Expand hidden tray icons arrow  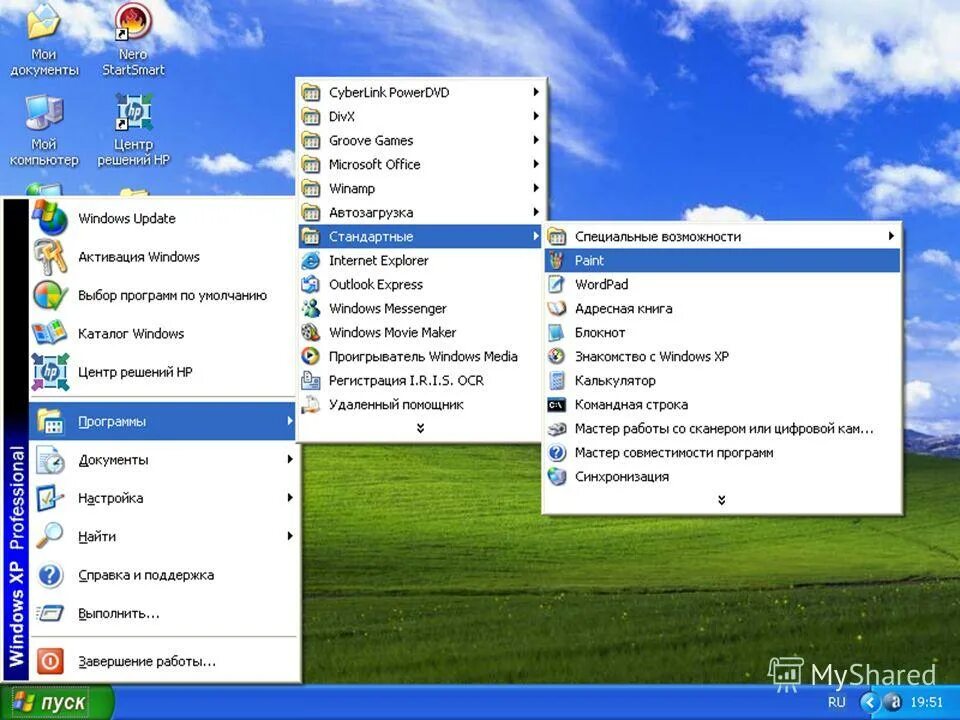869,702
